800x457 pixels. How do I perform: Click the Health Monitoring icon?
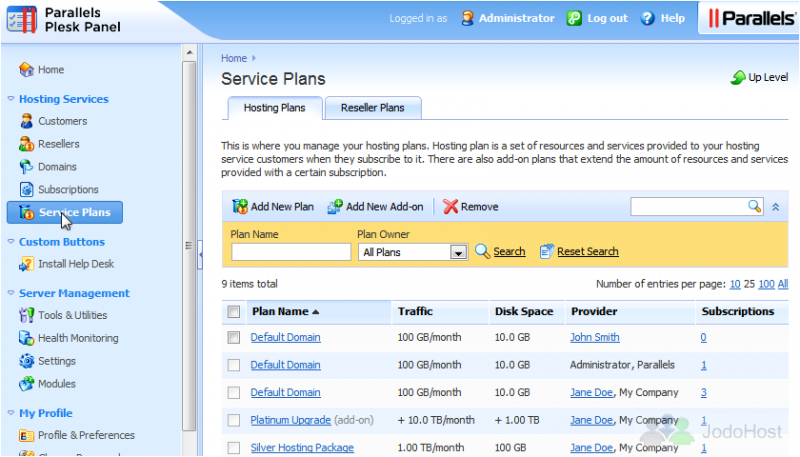[x=26, y=338]
